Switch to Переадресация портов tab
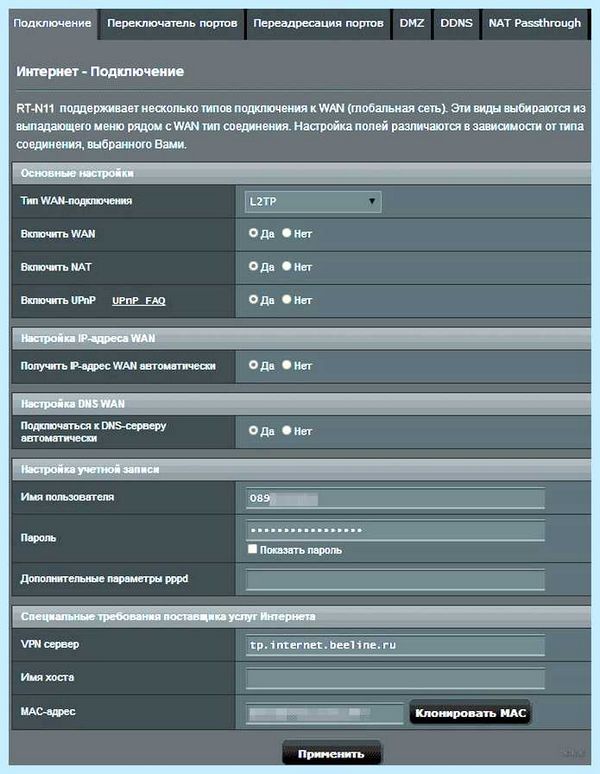Image resolution: width=600 pixels, height=774 pixels. (318, 24)
